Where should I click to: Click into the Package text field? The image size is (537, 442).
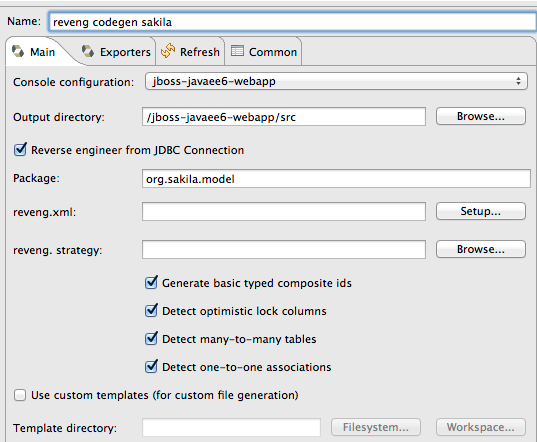[336, 179]
